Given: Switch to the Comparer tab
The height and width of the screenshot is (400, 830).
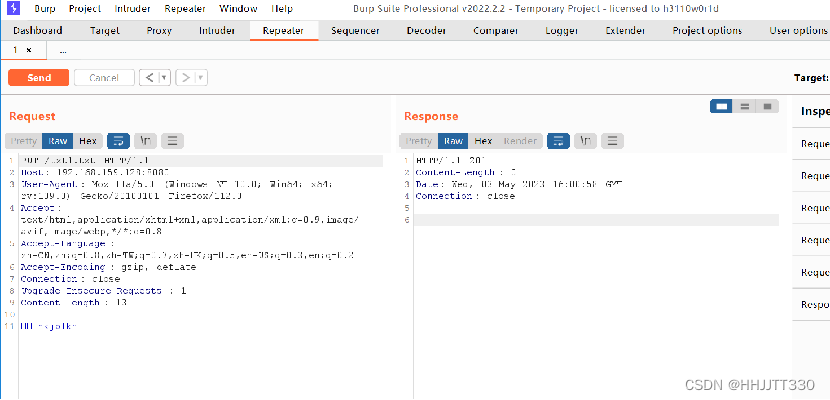Looking at the screenshot, I should (x=495, y=31).
